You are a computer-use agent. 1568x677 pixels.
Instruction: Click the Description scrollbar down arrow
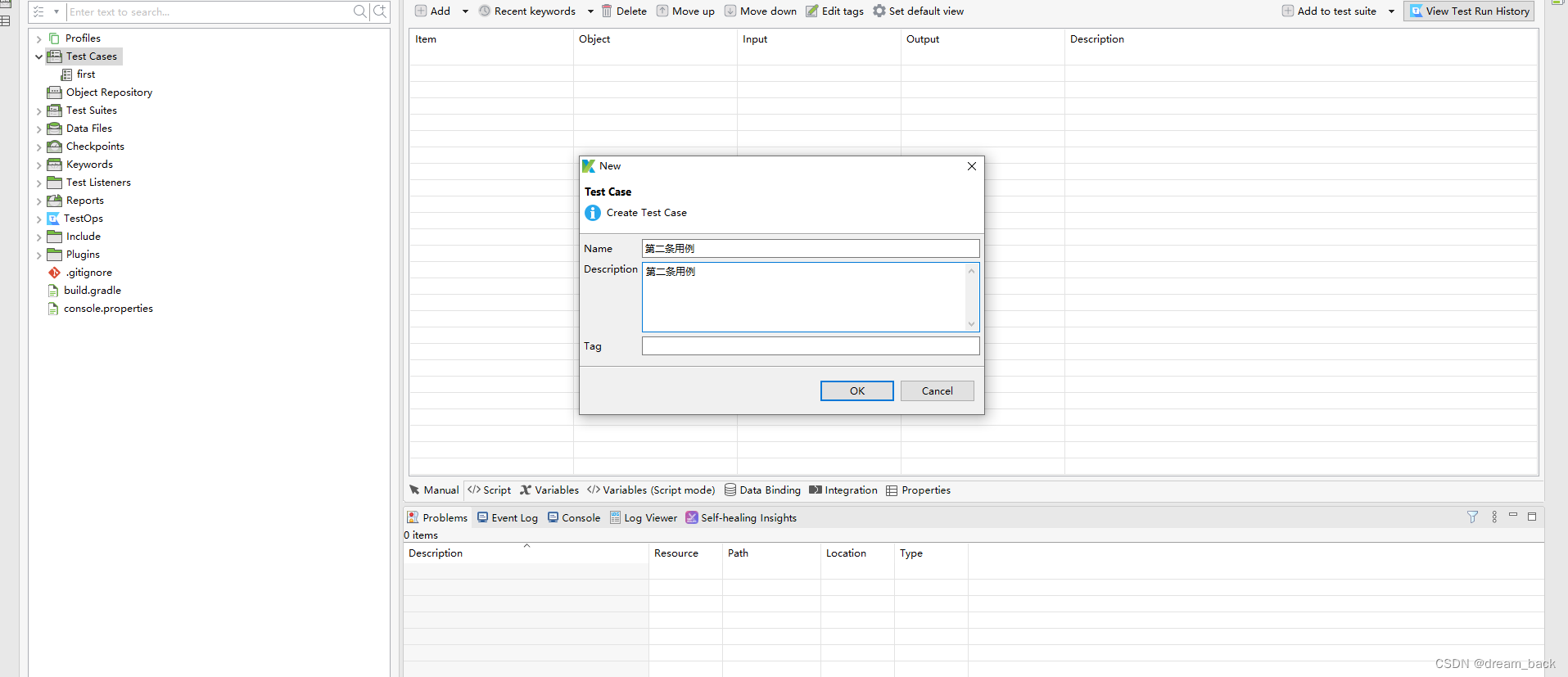[972, 324]
